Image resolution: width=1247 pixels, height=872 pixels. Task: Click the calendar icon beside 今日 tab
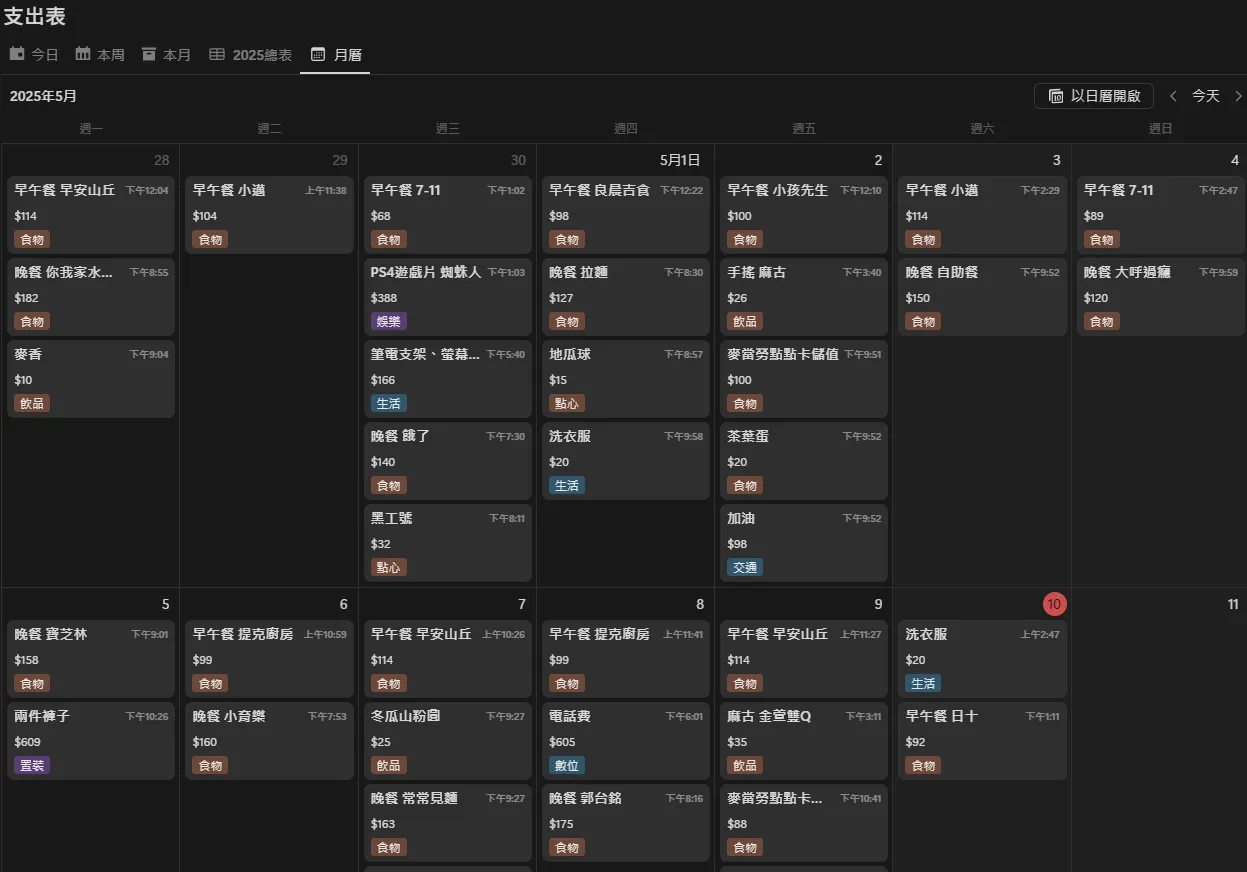tap(17, 54)
